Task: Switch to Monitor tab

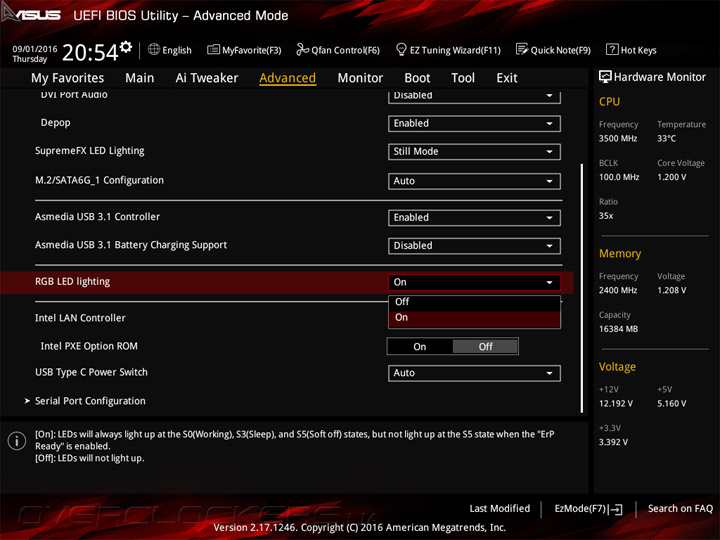Action: point(360,78)
